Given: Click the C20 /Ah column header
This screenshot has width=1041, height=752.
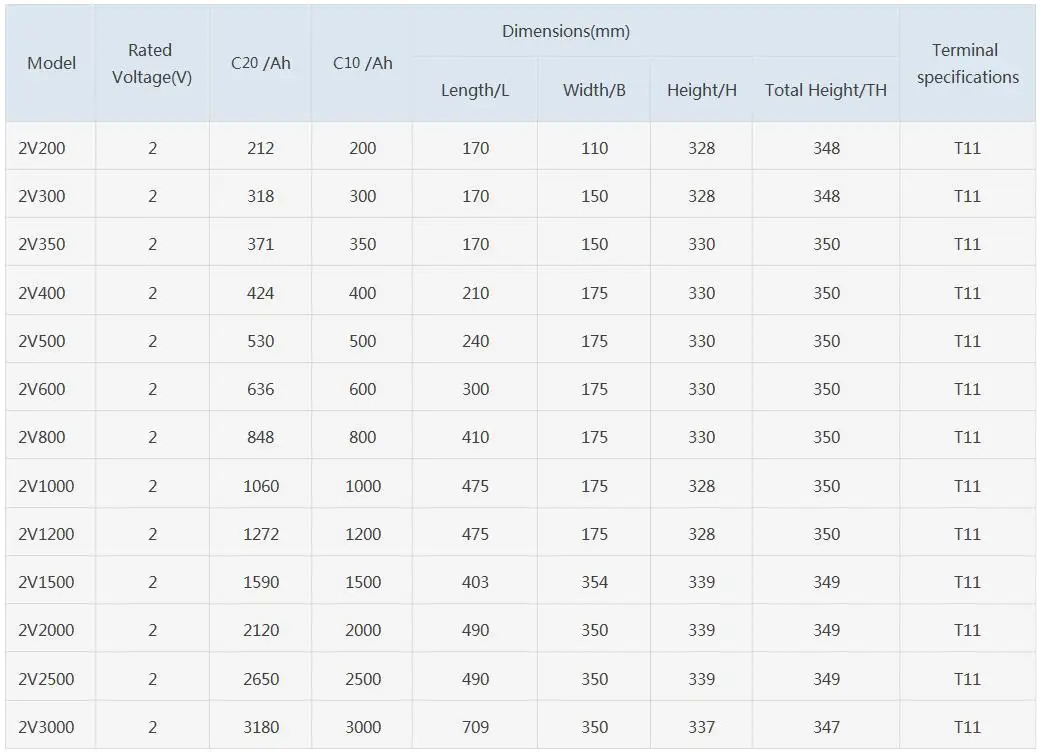Looking at the screenshot, I should pos(260,63).
